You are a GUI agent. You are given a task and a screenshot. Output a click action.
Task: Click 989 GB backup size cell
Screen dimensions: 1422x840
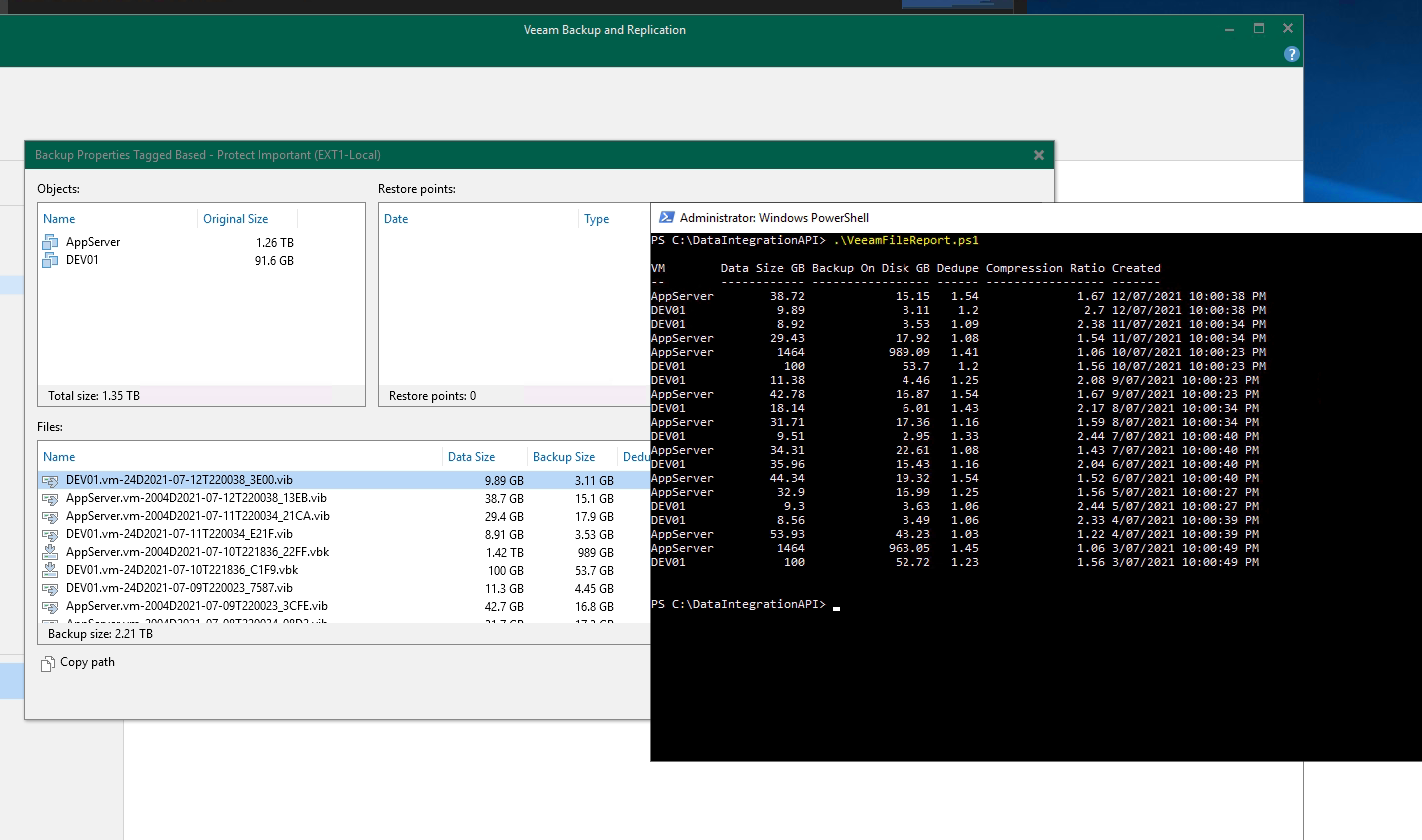[595, 553]
